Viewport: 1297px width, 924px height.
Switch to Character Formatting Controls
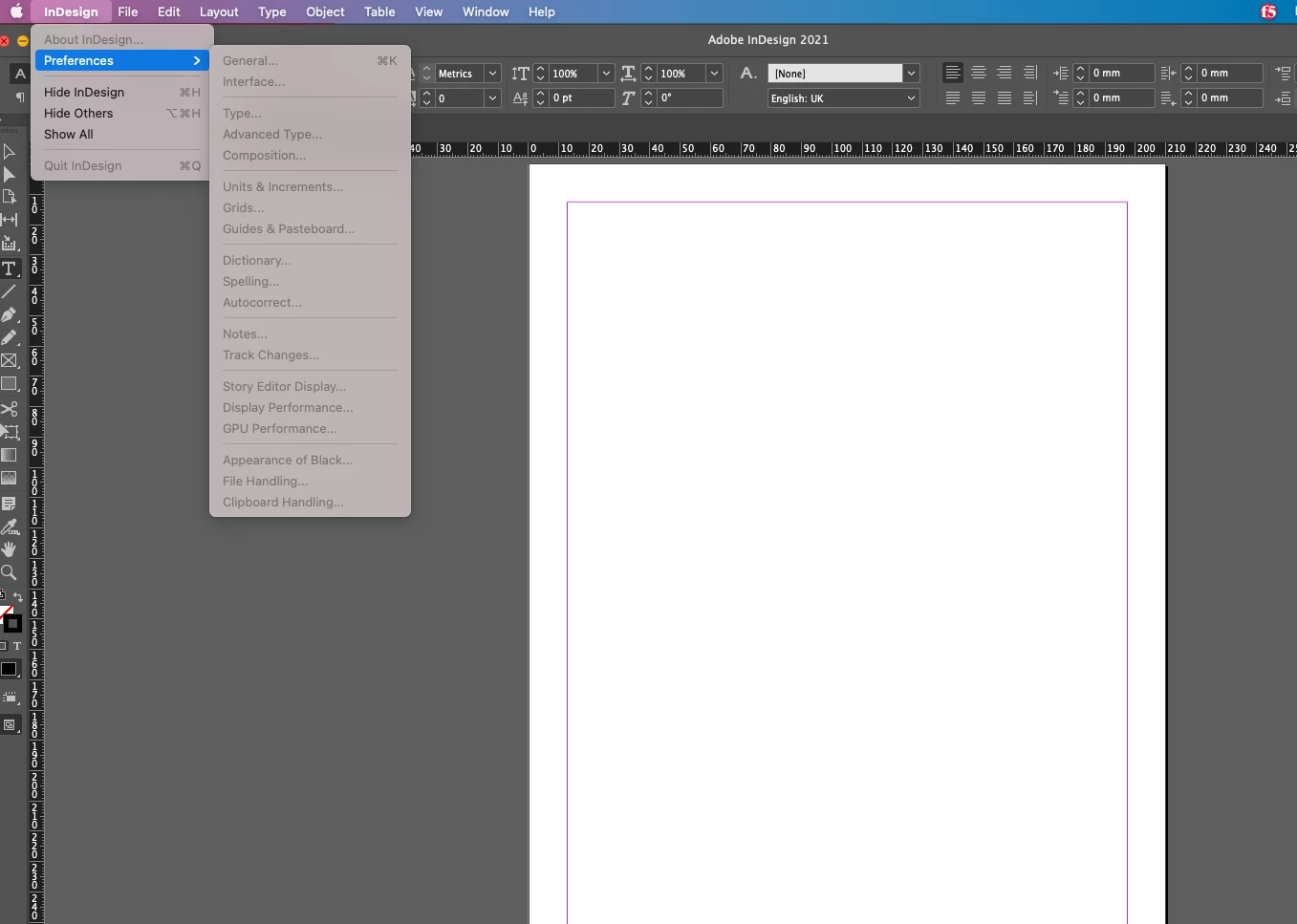point(19,74)
